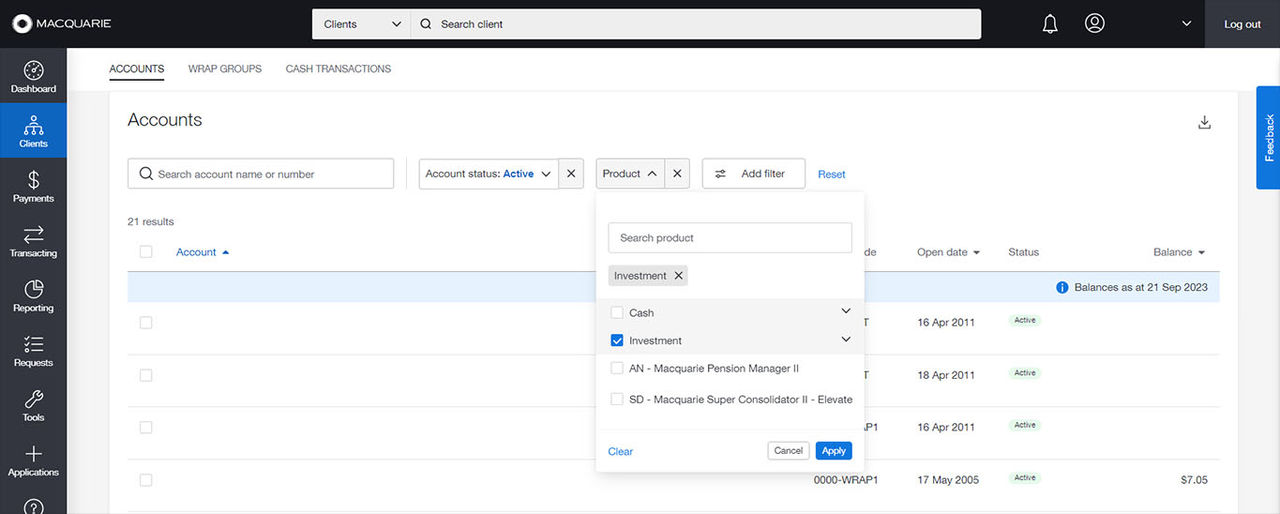Click the Macquarie logo
The image size is (1280, 514).
pos(61,24)
